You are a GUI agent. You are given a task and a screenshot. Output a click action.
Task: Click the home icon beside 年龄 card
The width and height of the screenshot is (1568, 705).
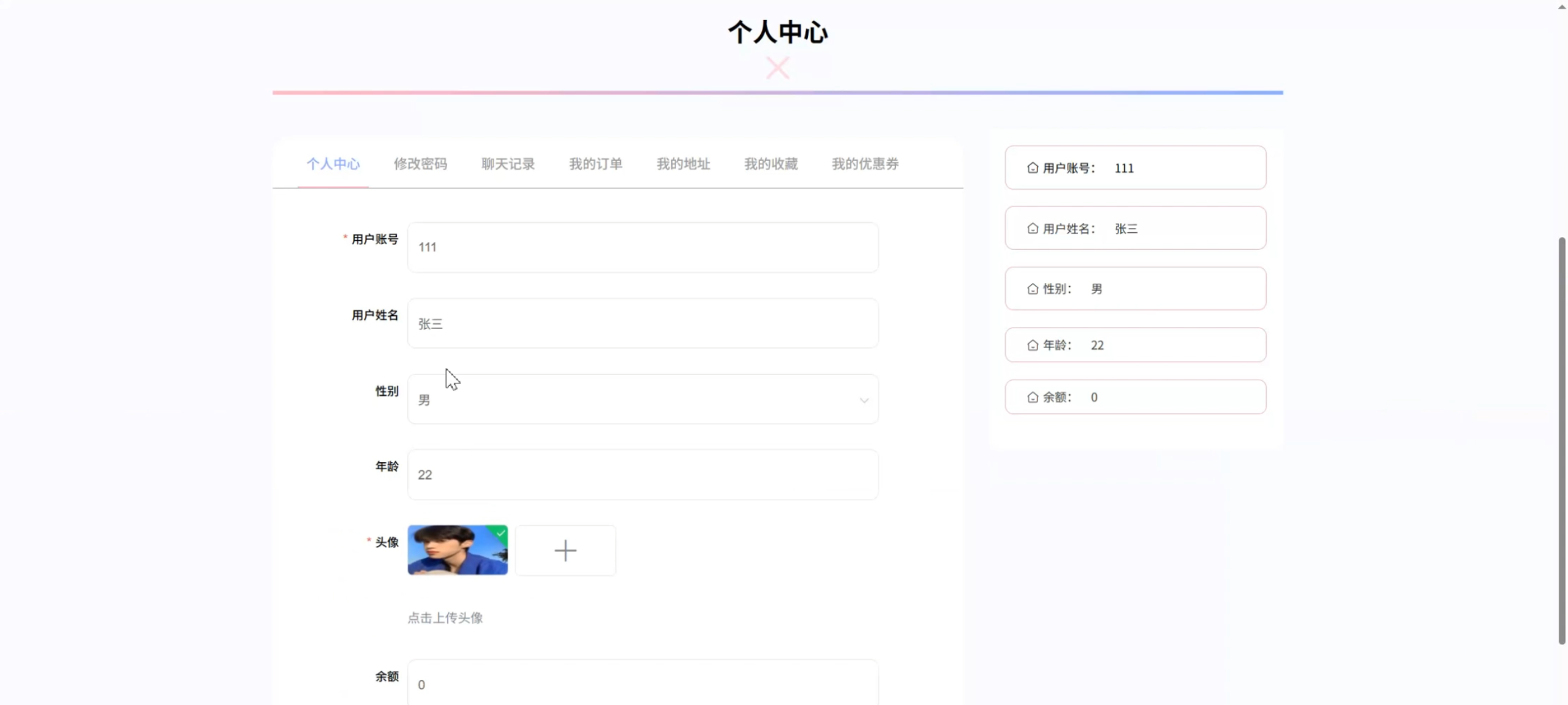click(x=1033, y=345)
